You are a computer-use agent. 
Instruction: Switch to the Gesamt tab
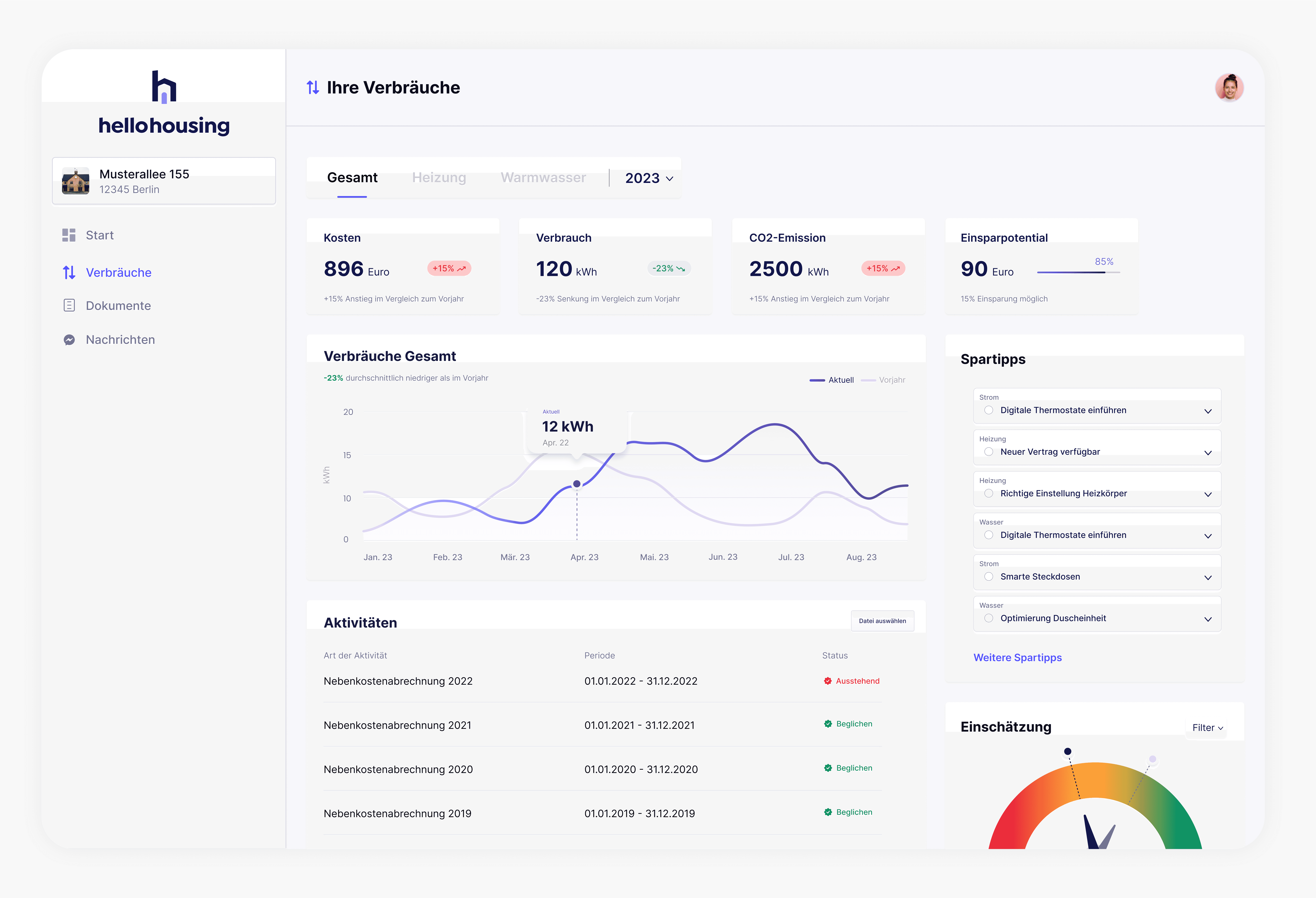click(352, 178)
